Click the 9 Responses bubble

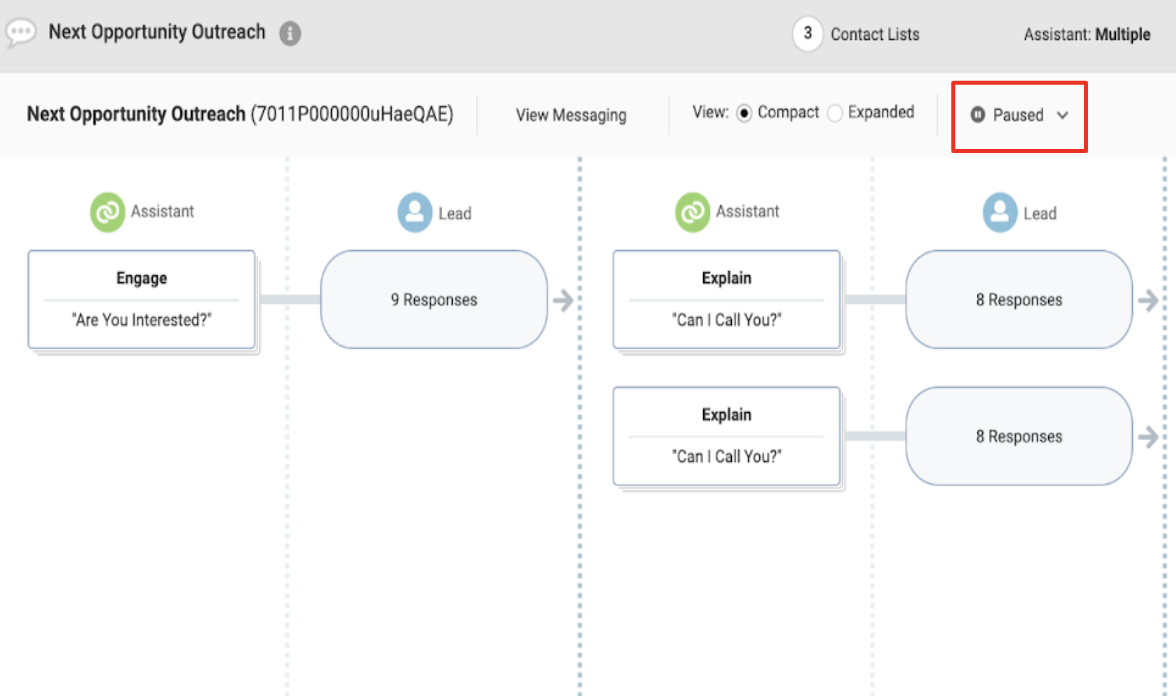[434, 299]
